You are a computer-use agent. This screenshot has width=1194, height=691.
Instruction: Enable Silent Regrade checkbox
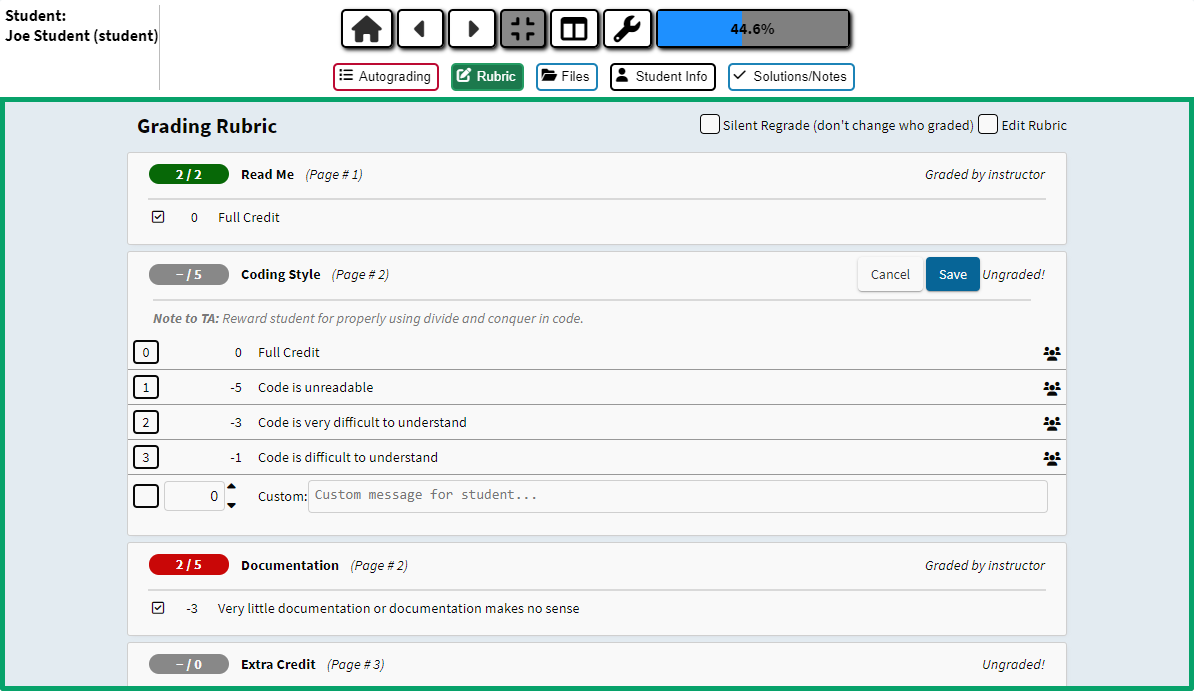click(710, 124)
